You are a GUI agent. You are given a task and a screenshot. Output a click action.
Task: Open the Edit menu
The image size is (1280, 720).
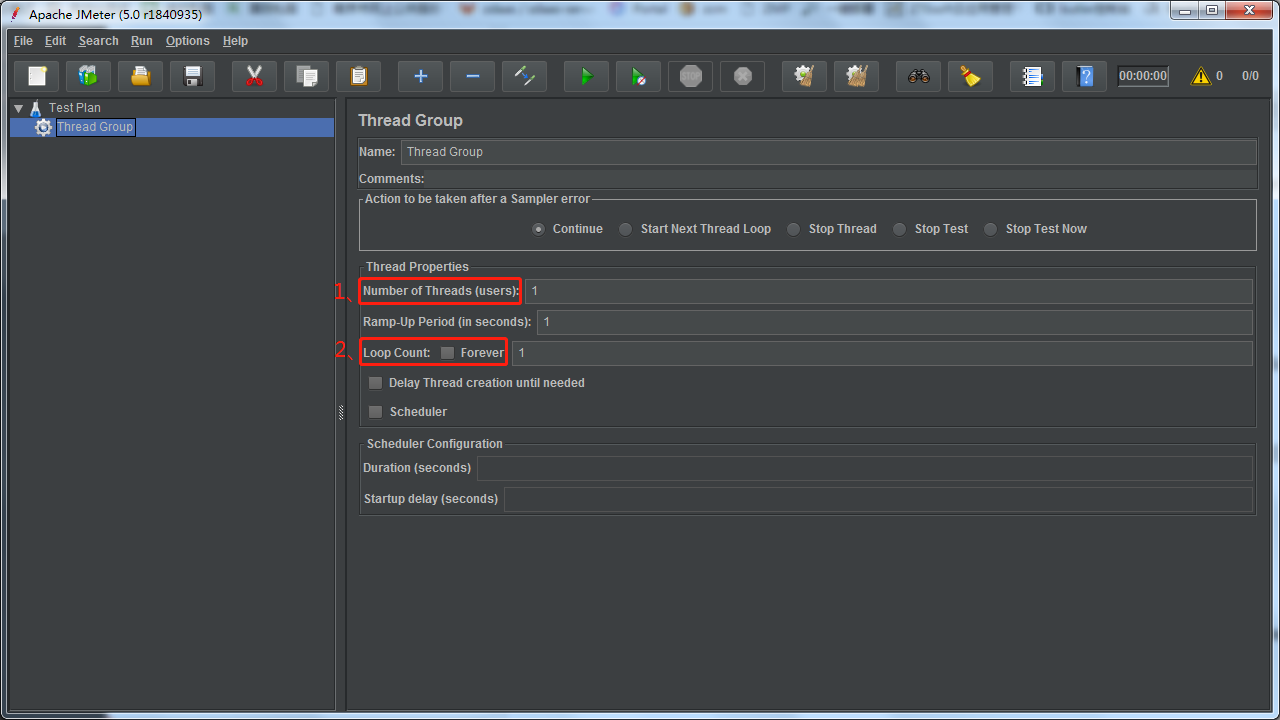55,41
